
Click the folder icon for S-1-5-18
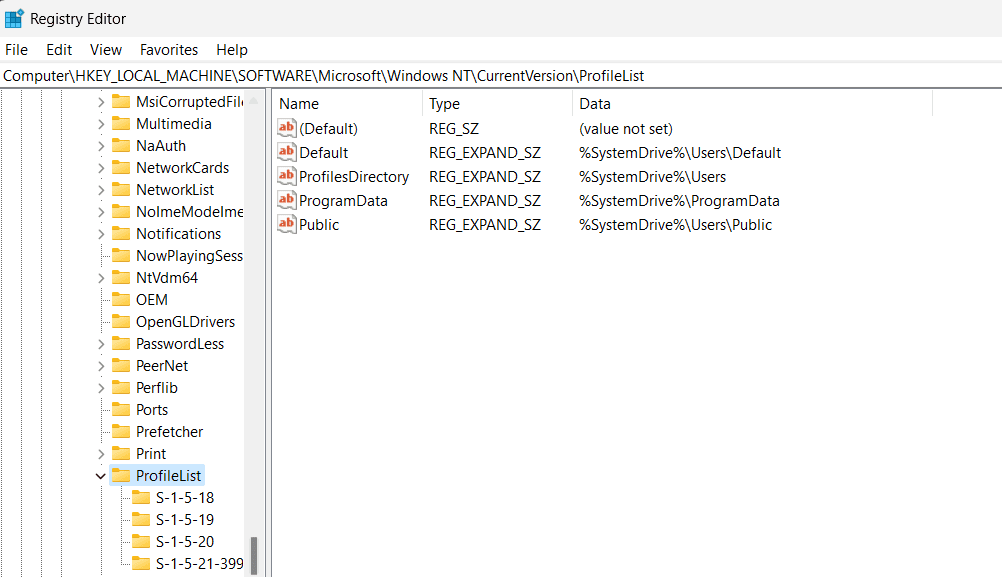pyautogui.click(x=141, y=497)
